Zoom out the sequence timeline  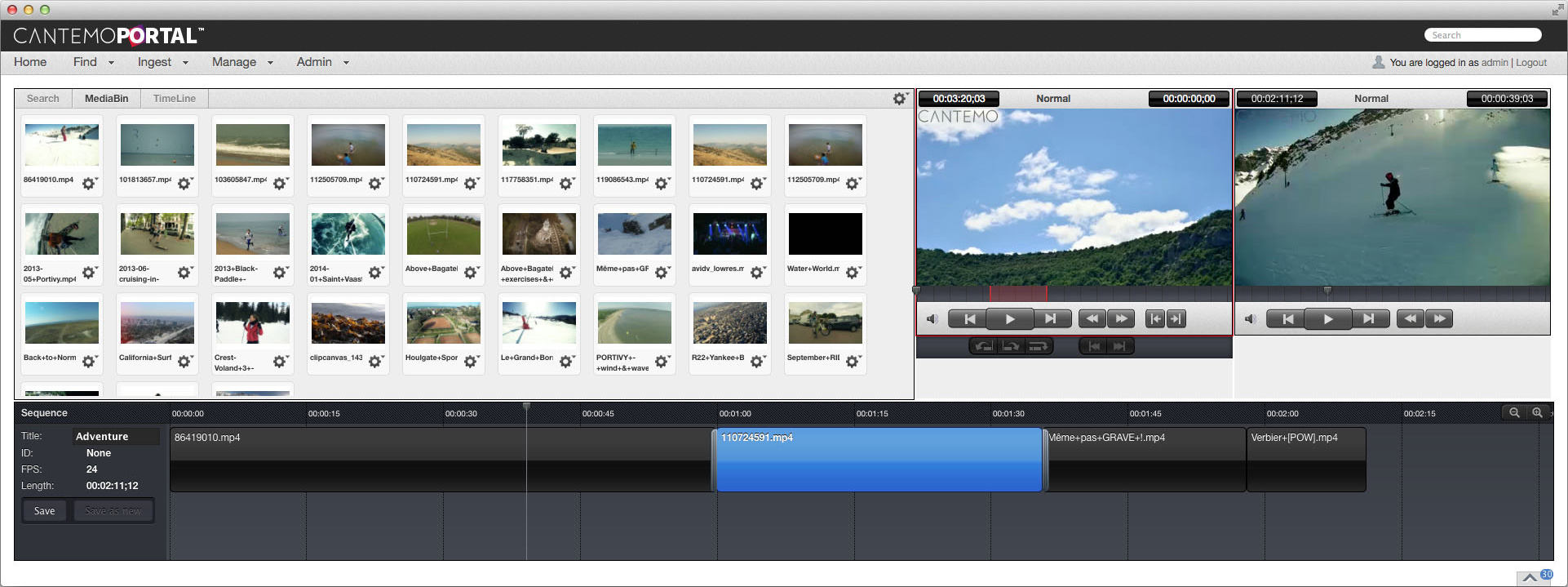[1514, 413]
